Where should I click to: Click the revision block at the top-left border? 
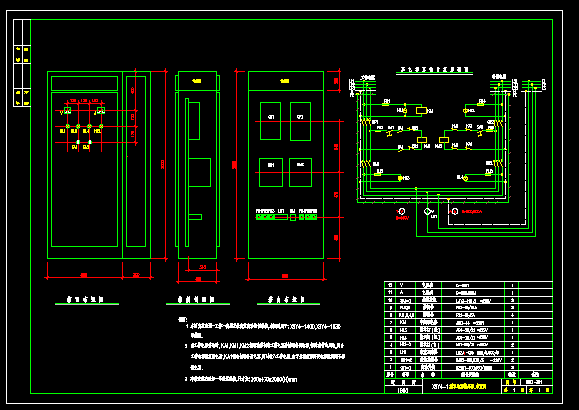[x=22, y=63]
